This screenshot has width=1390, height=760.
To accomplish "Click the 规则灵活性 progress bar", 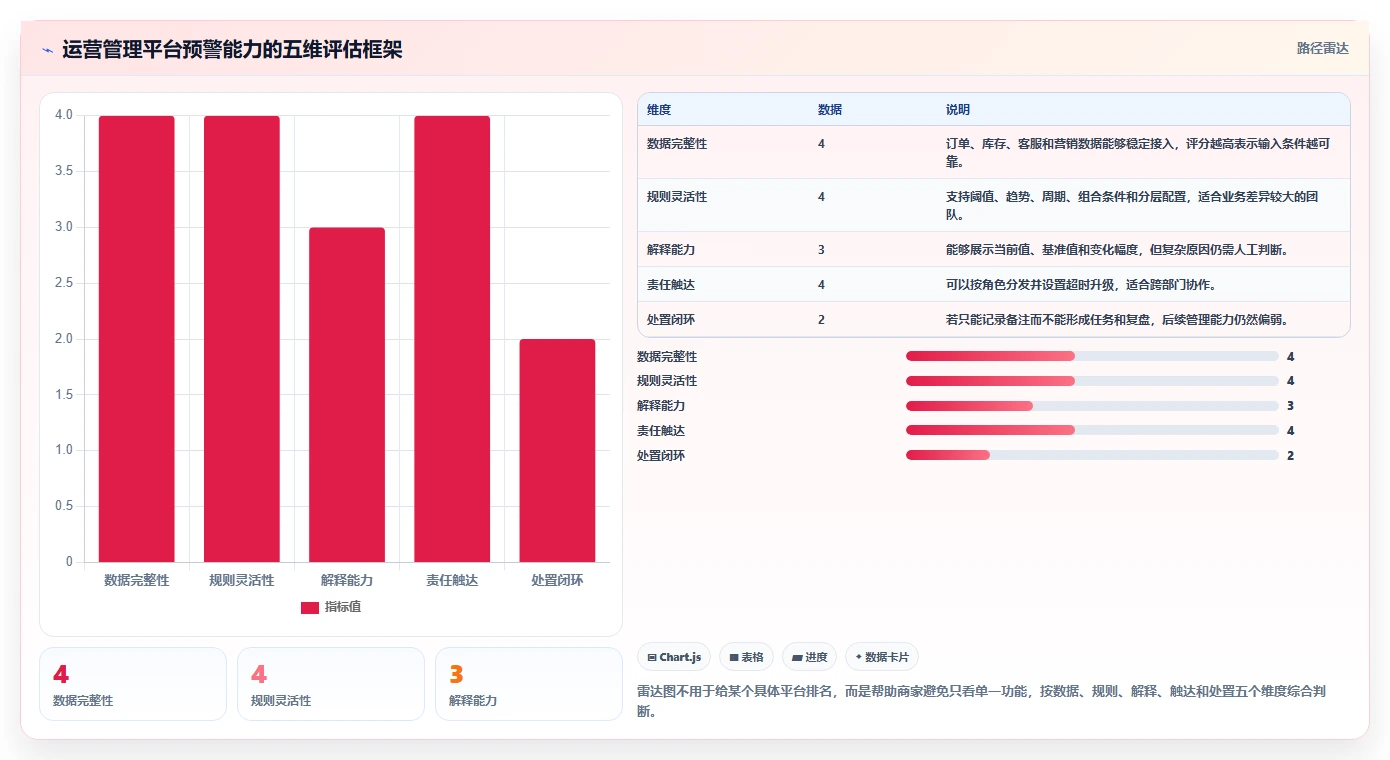I will (x=1092, y=381).
